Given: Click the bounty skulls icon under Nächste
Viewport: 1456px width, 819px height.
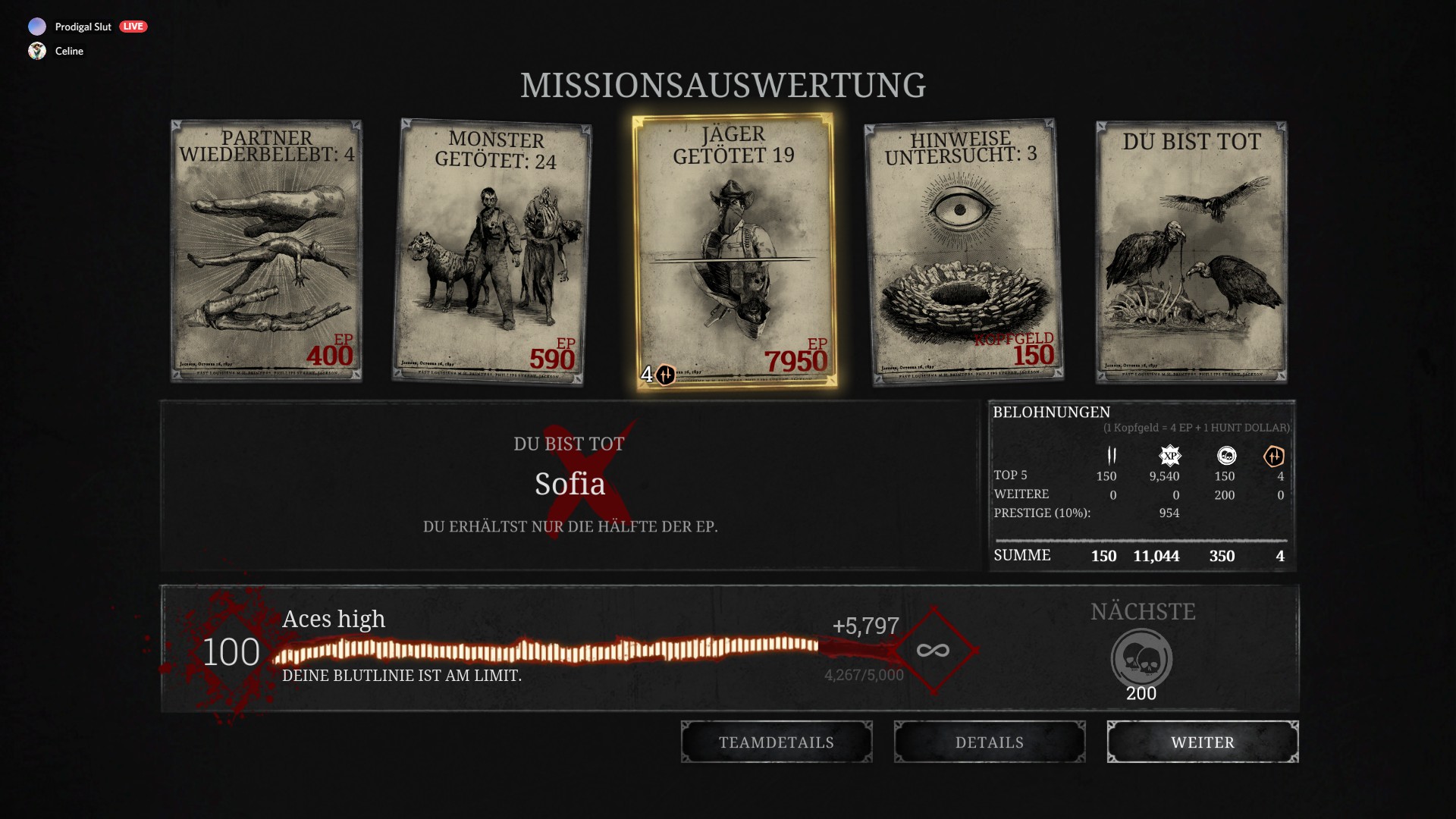Looking at the screenshot, I should pyautogui.click(x=1141, y=659).
